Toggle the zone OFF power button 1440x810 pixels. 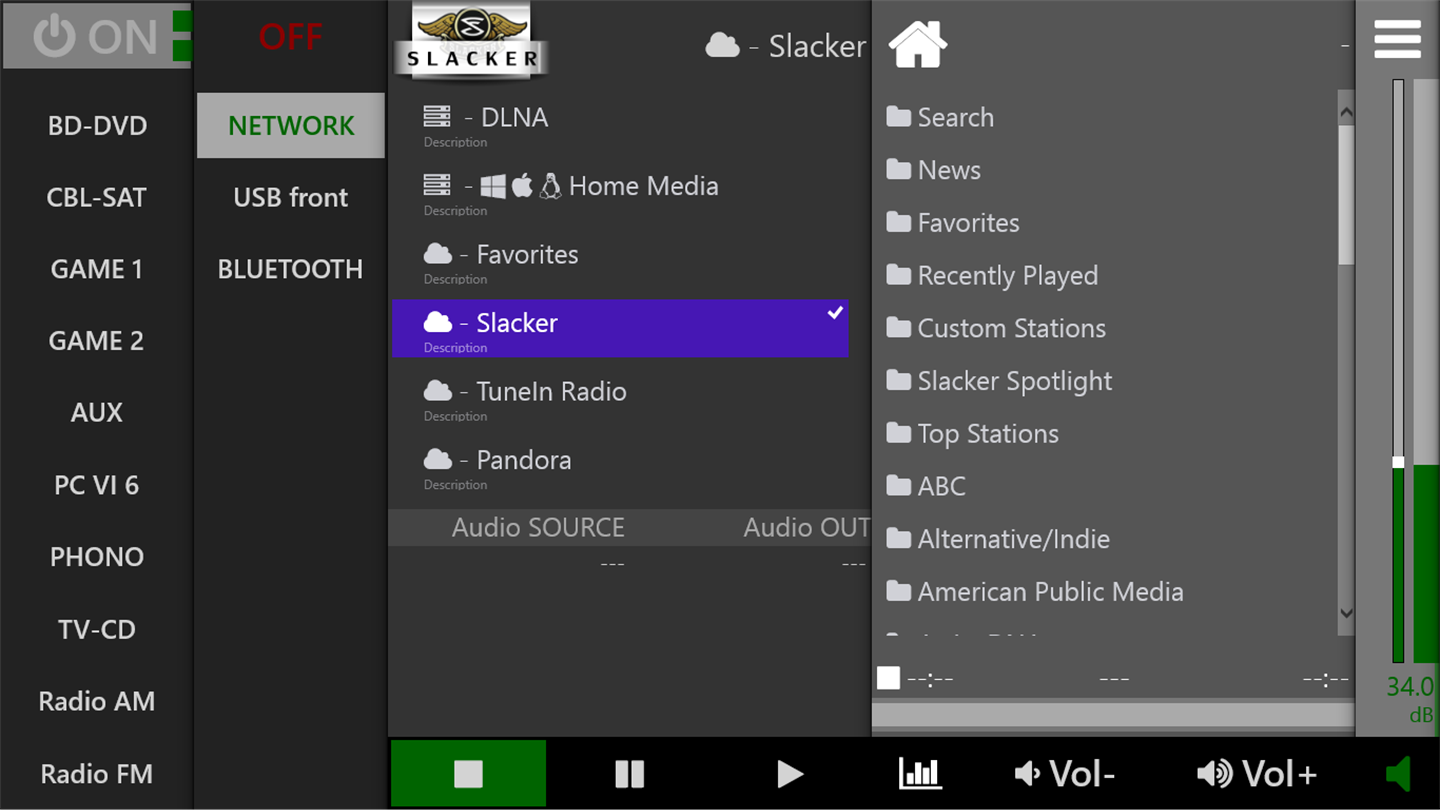pos(290,37)
